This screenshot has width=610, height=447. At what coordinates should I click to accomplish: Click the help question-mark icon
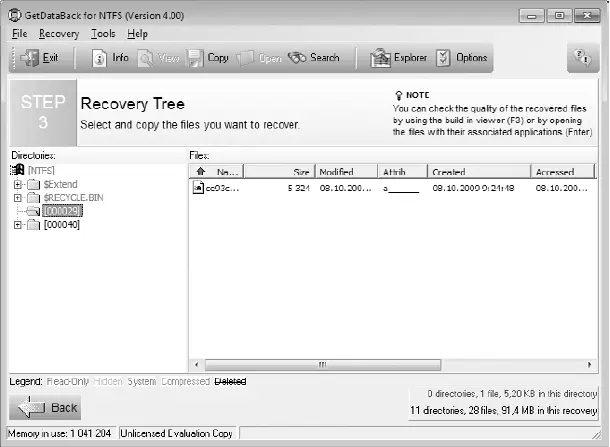click(x=582, y=58)
